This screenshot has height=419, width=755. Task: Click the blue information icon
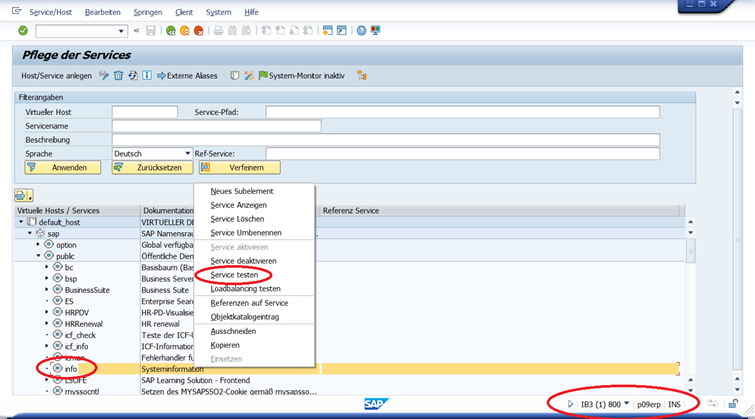[x=147, y=76]
